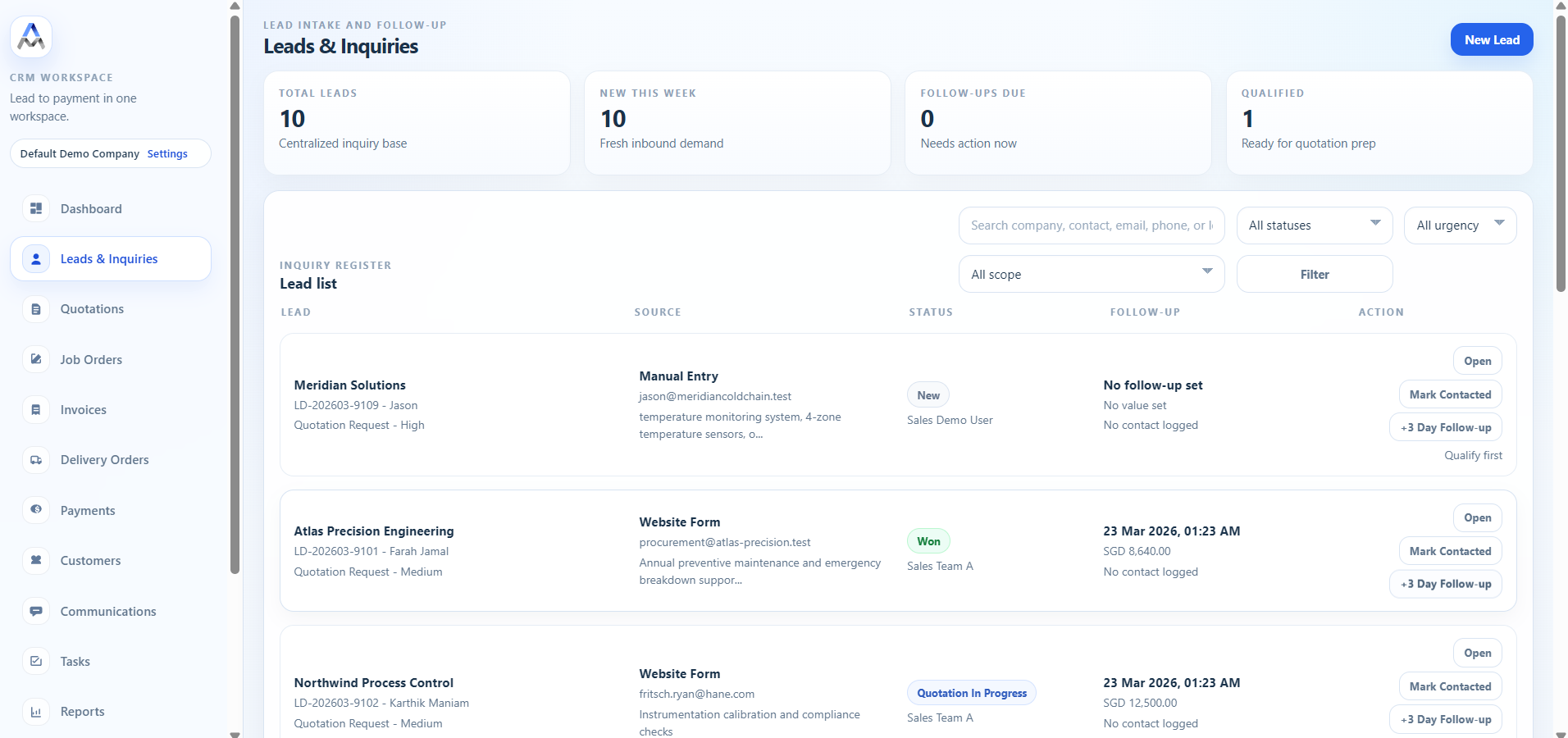Open the Job Orders icon

36,359
